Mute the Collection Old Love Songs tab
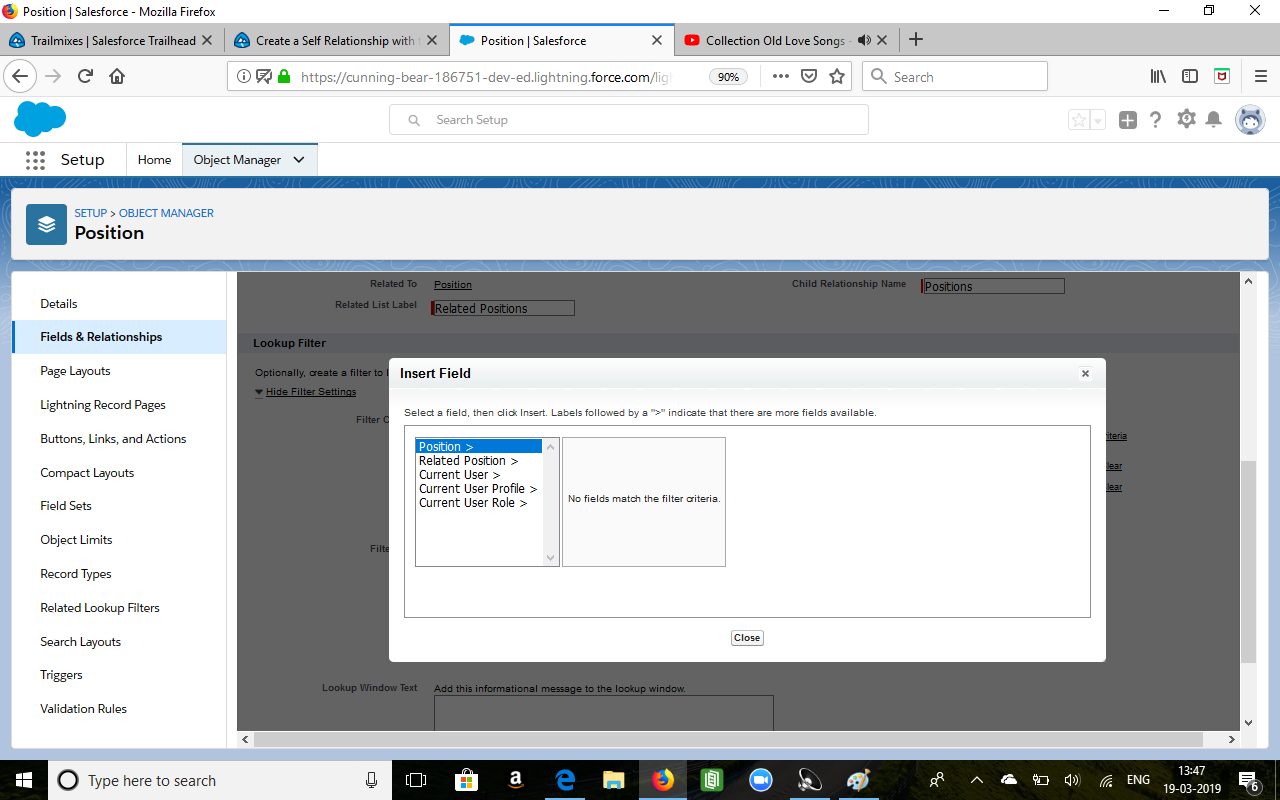 pos(864,41)
